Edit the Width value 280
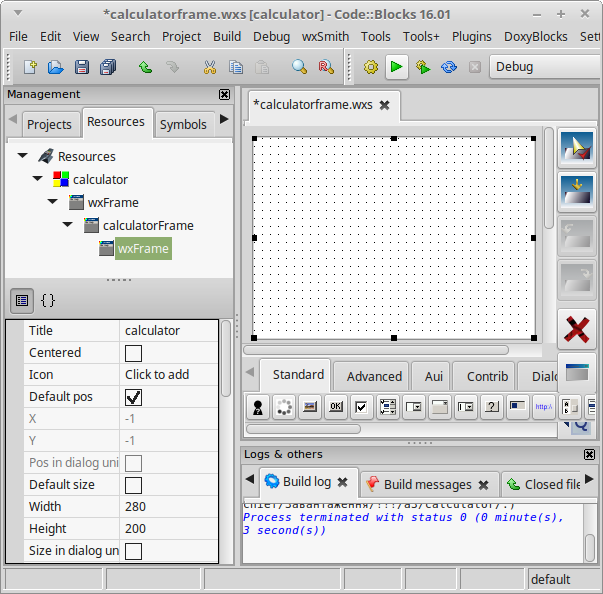 [168, 507]
